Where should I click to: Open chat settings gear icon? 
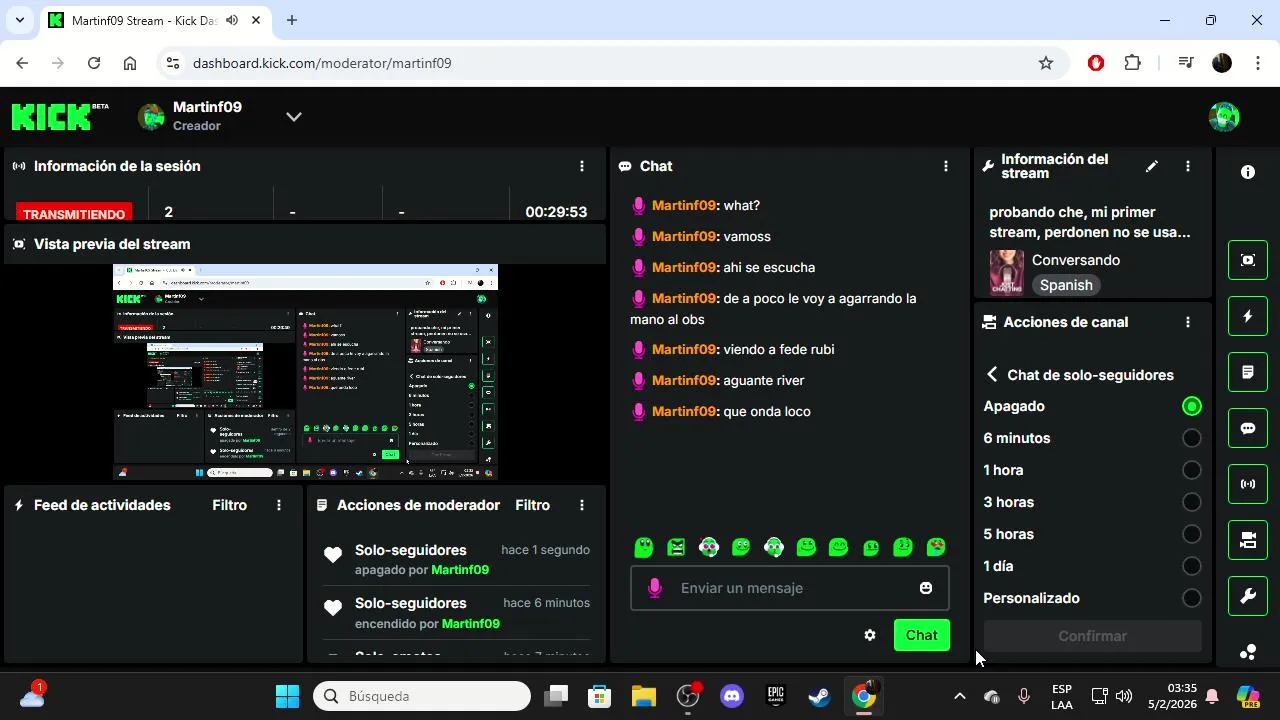[x=870, y=635]
